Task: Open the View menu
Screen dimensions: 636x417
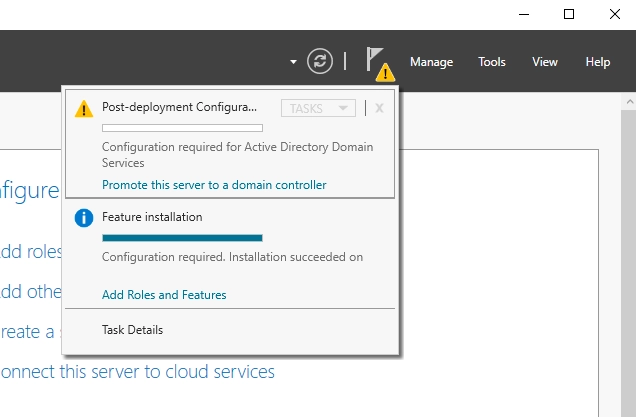Action: click(x=544, y=62)
